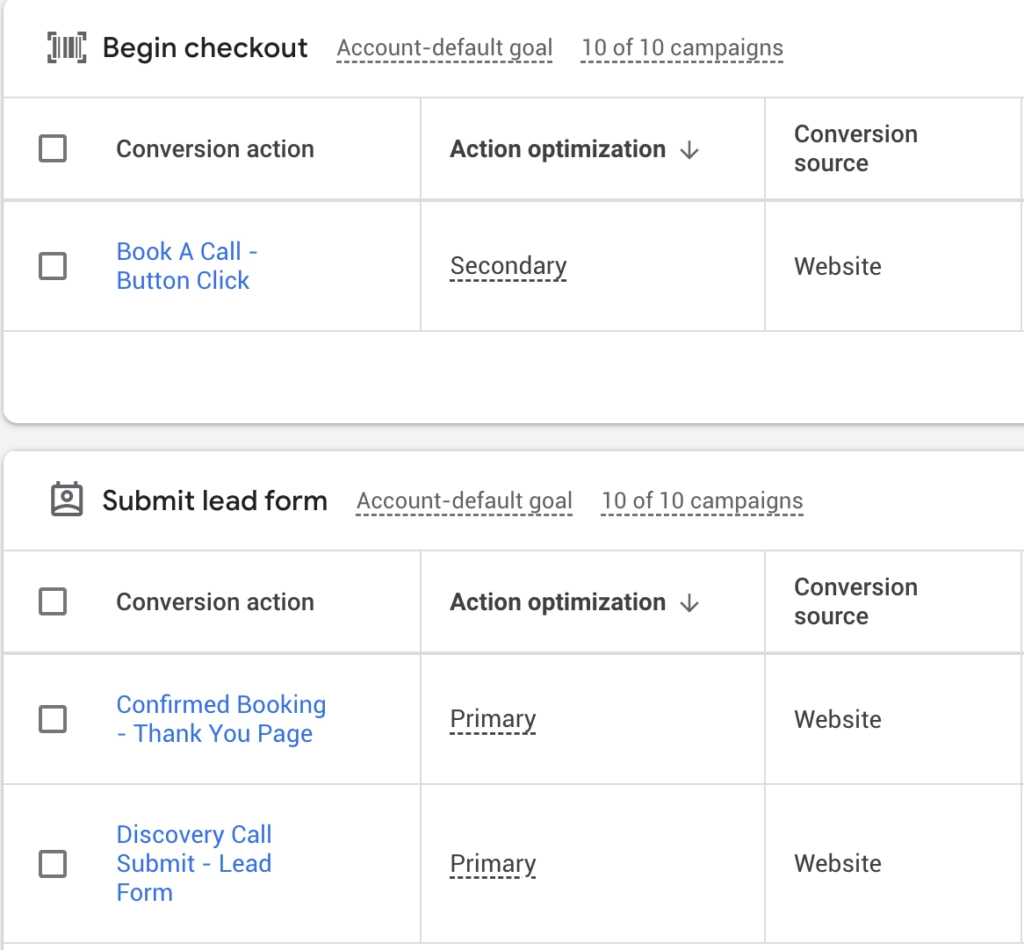This screenshot has width=1024, height=950.
Task: Open Confirmed Booking - Thank You Page conversion action
Action: (x=221, y=718)
